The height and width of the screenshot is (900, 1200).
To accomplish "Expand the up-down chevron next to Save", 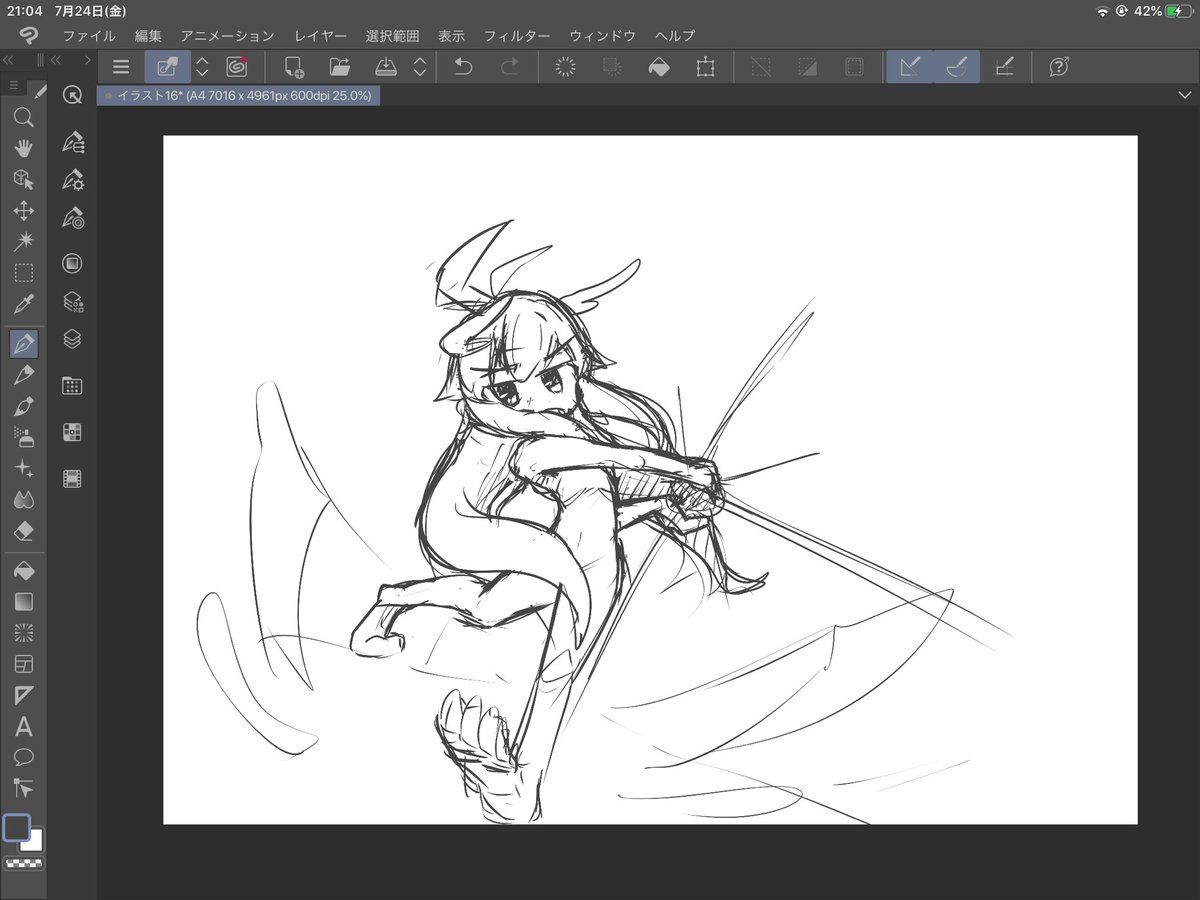I will (x=420, y=67).
